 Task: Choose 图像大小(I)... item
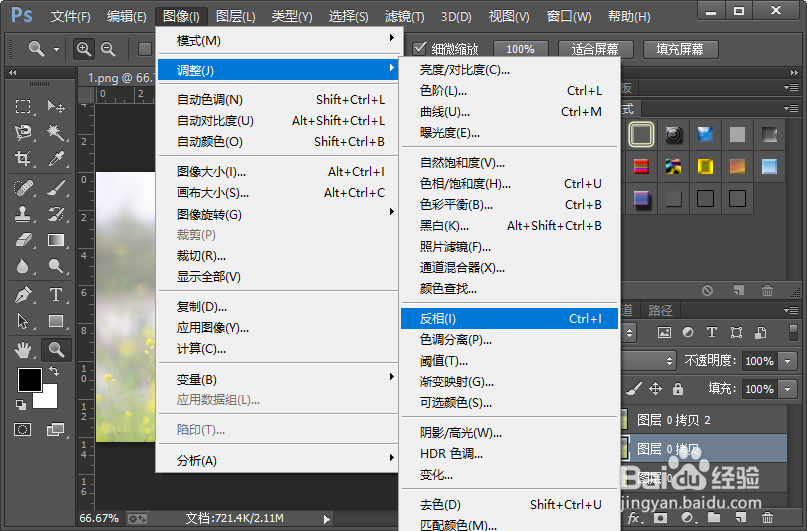click(x=278, y=171)
